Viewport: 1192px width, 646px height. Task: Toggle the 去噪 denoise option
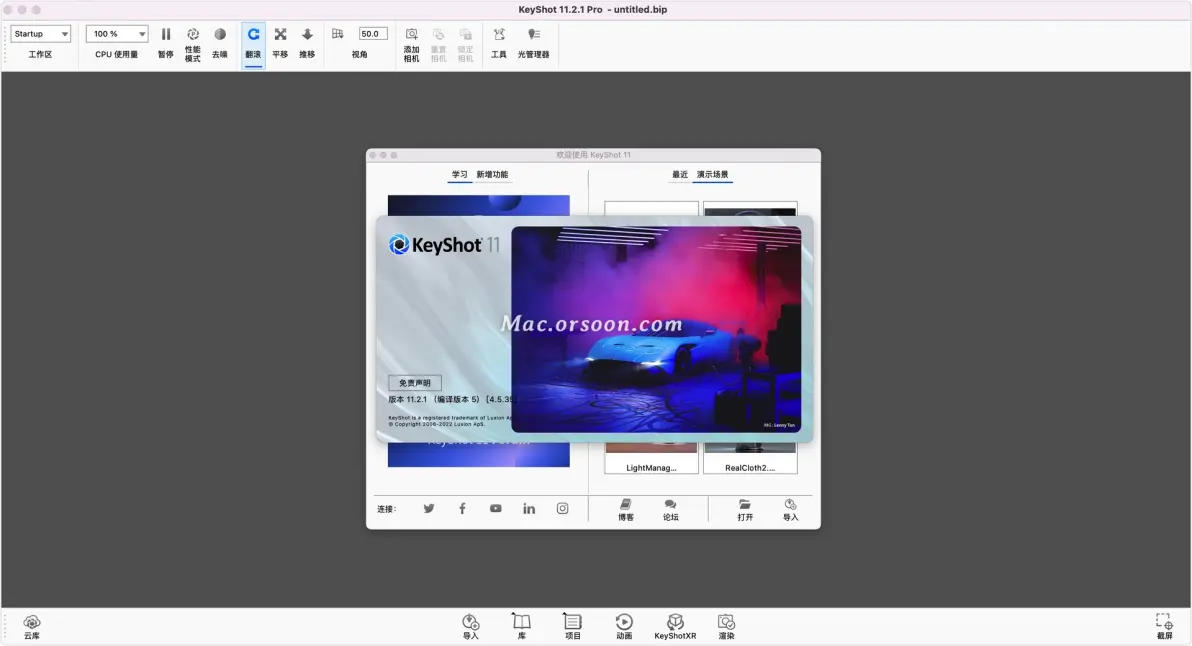click(220, 43)
